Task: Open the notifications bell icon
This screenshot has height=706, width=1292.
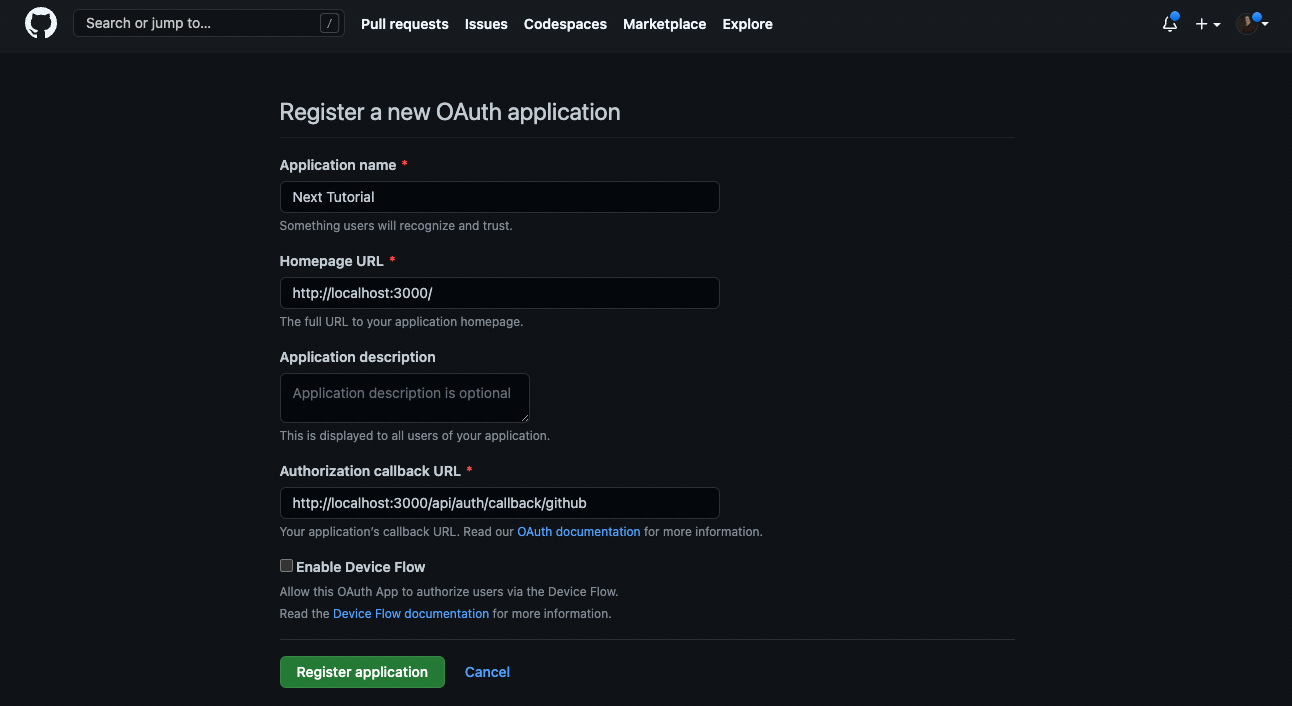Action: [1169, 23]
